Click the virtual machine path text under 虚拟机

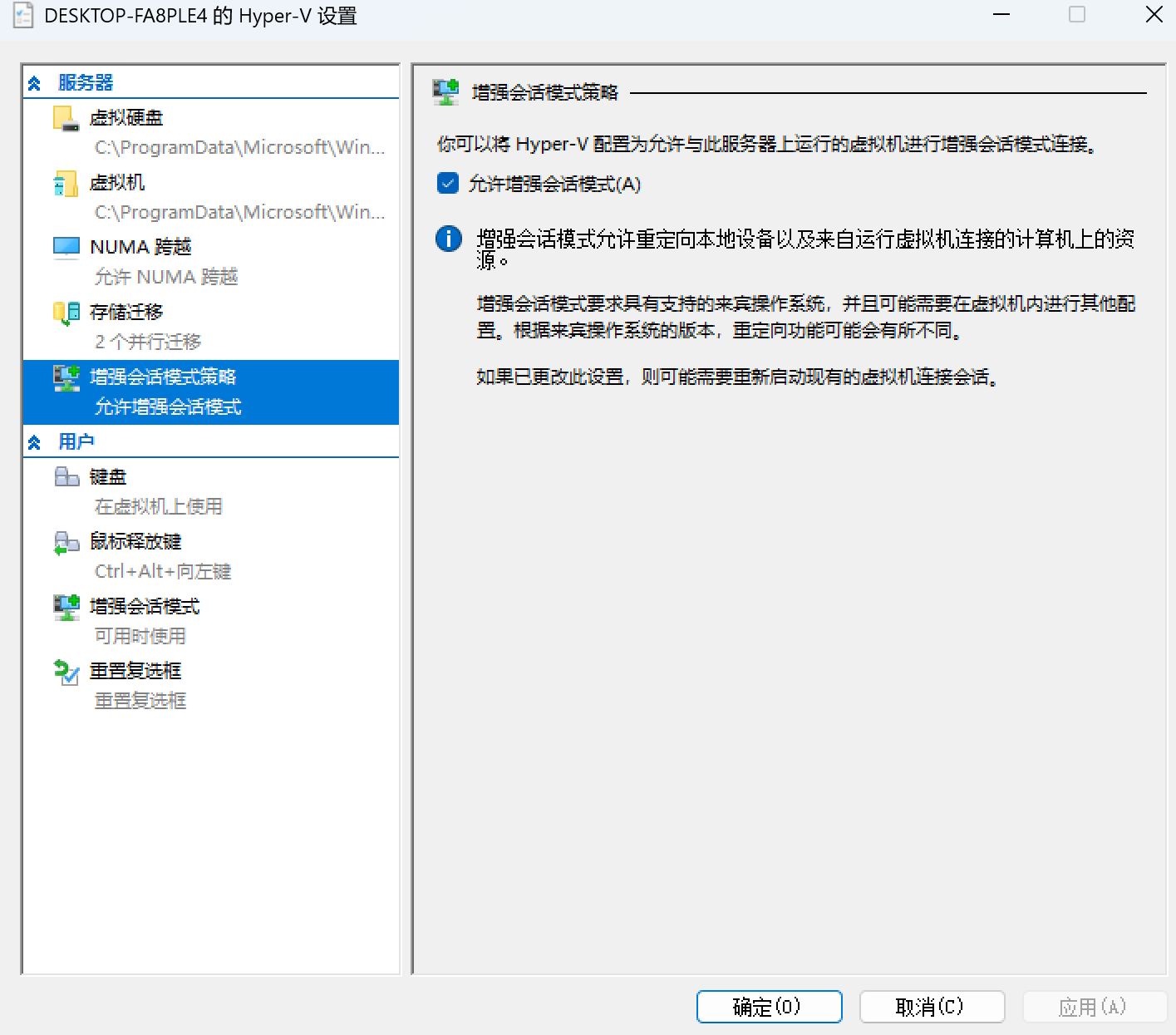(x=240, y=212)
